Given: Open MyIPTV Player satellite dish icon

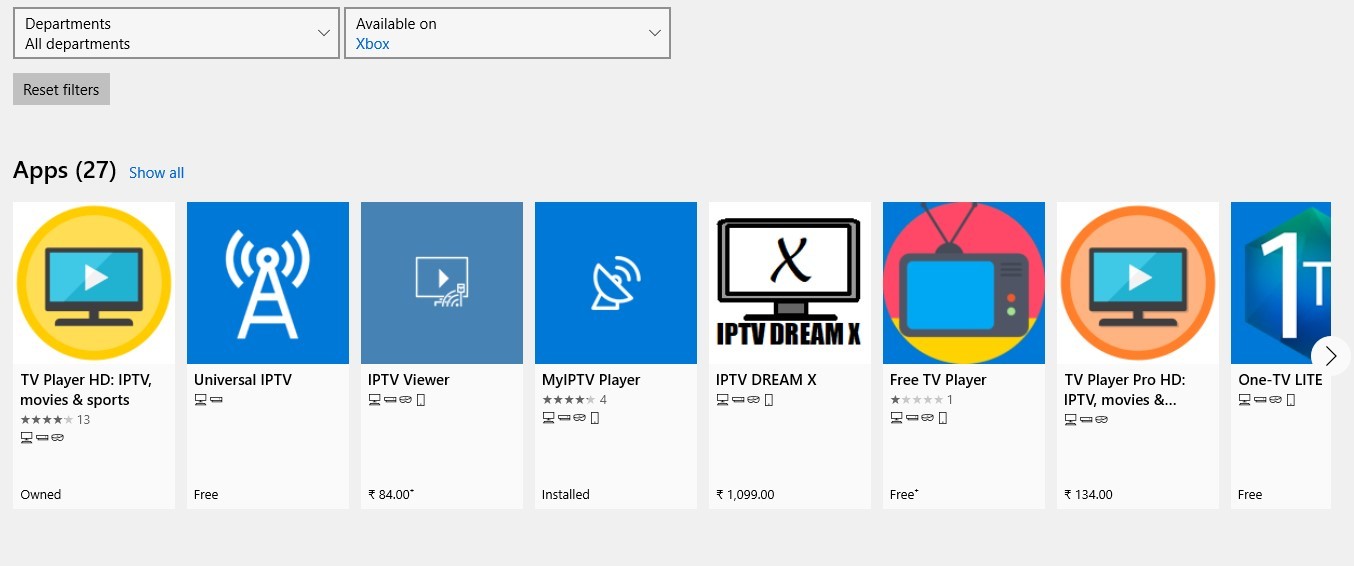Looking at the screenshot, I should click(616, 283).
